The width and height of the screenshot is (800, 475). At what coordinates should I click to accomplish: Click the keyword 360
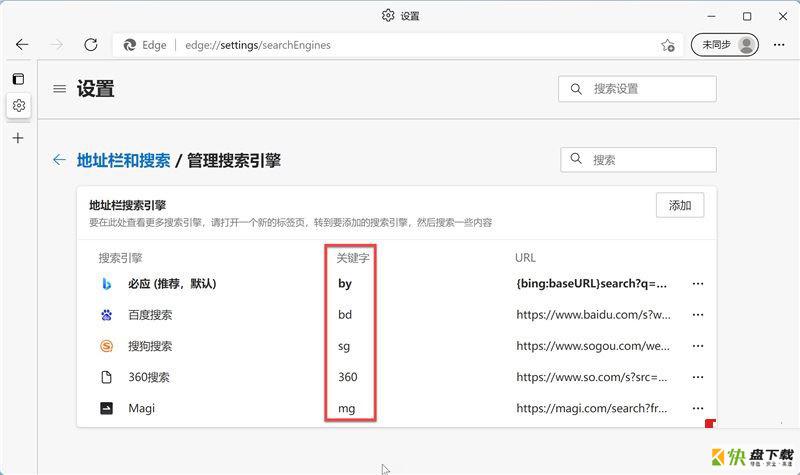[x=347, y=377]
